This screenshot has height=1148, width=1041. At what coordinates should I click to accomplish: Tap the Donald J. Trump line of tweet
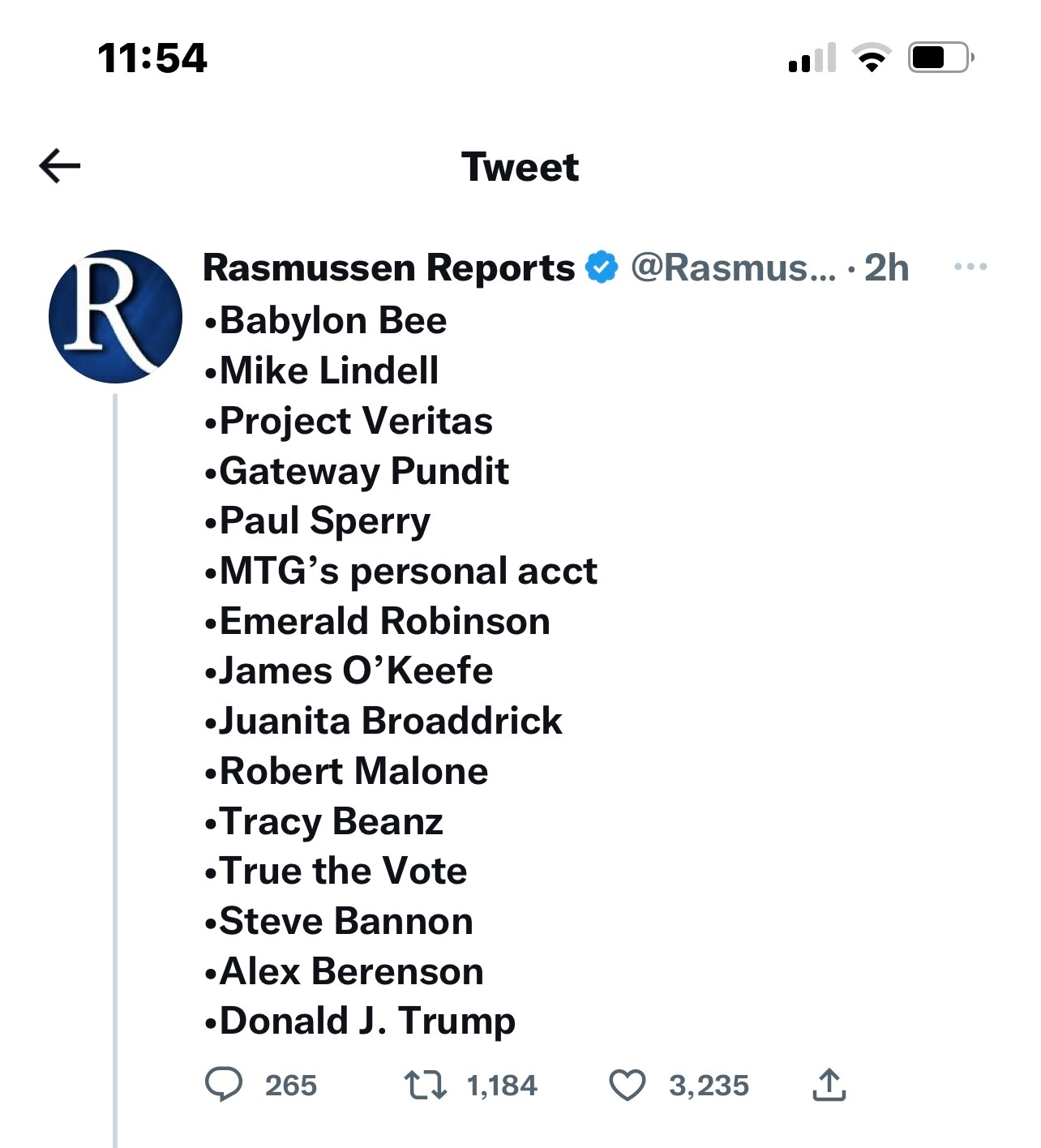coord(360,1022)
